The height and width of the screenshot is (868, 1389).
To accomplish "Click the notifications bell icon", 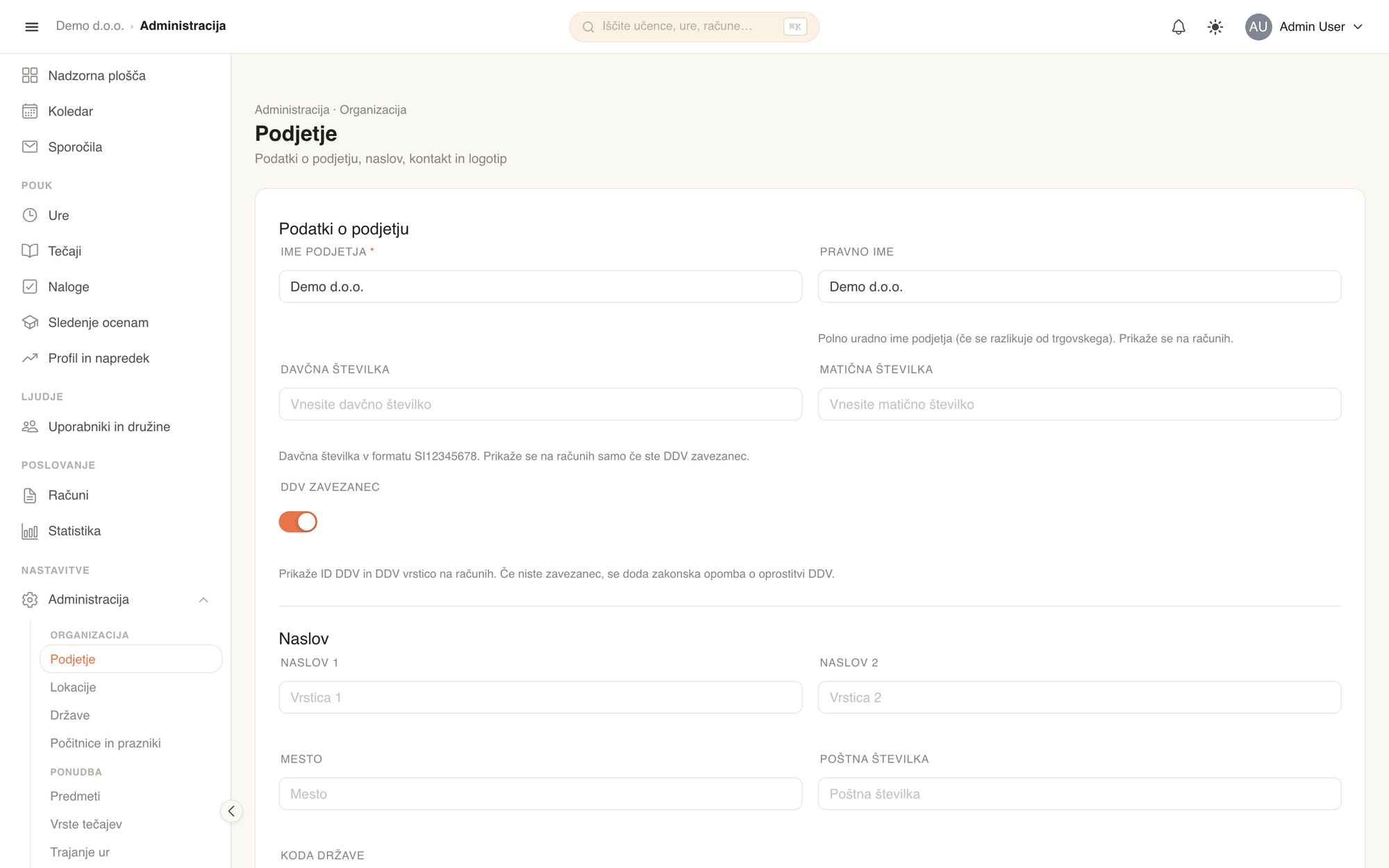I will (x=1179, y=26).
